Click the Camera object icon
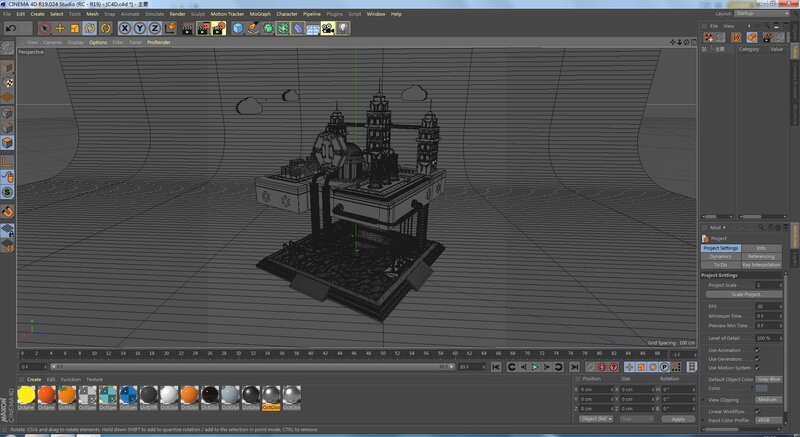The image size is (800, 437). pyautogui.click(x=327, y=28)
